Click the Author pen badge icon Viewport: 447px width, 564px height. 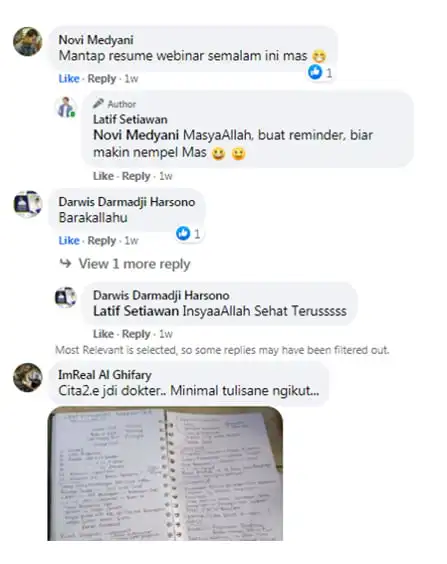coord(98,104)
